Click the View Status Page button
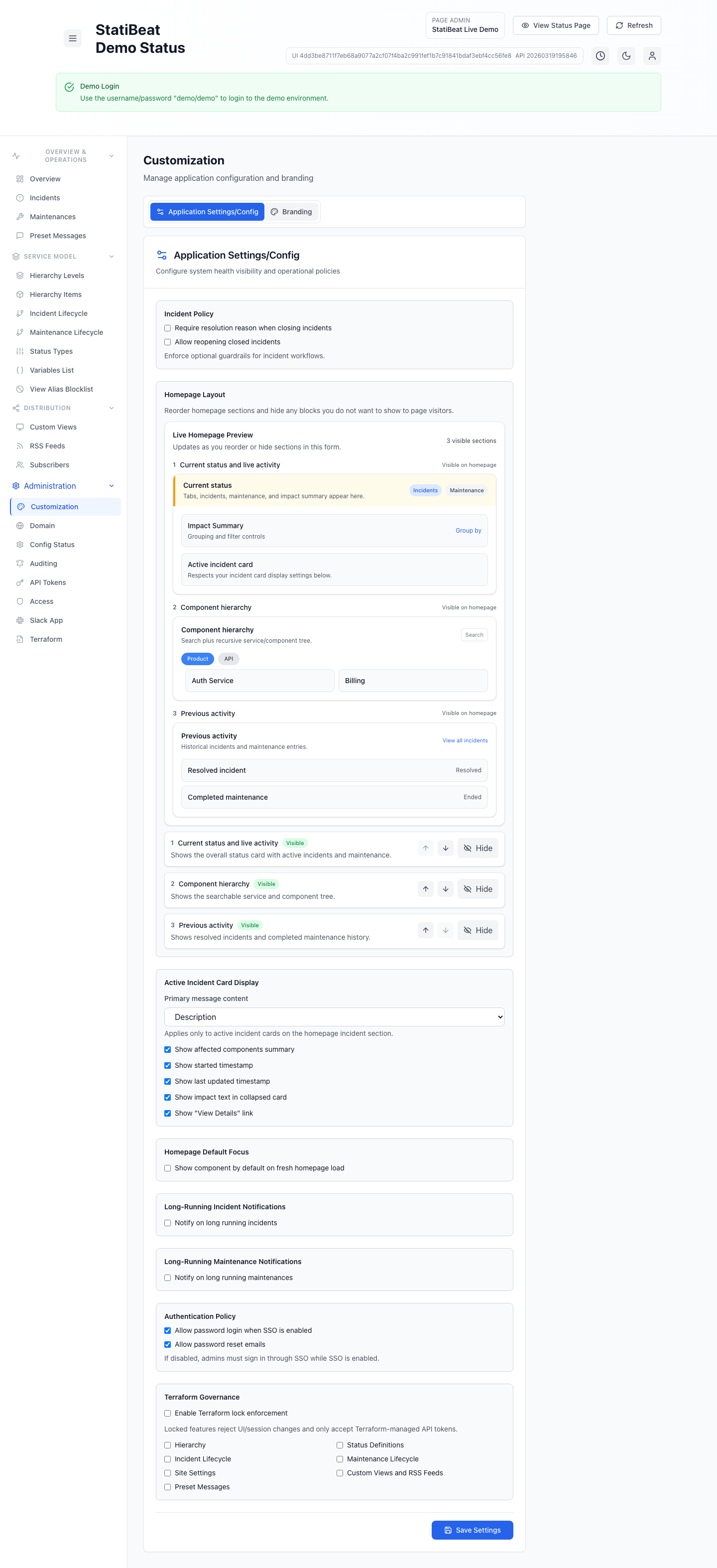Screen dimensions: 717x1568 click(555, 25)
